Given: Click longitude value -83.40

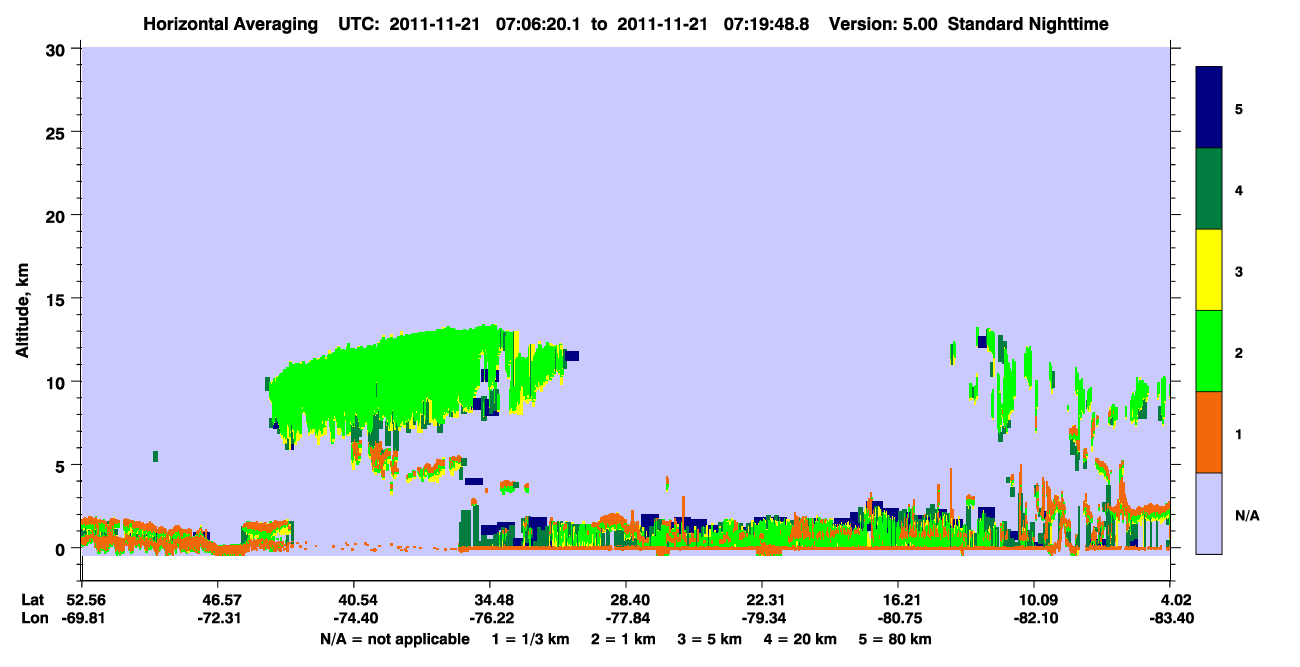Looking at the screenshot, I should pyautogui.click(x=1171, y=617).
